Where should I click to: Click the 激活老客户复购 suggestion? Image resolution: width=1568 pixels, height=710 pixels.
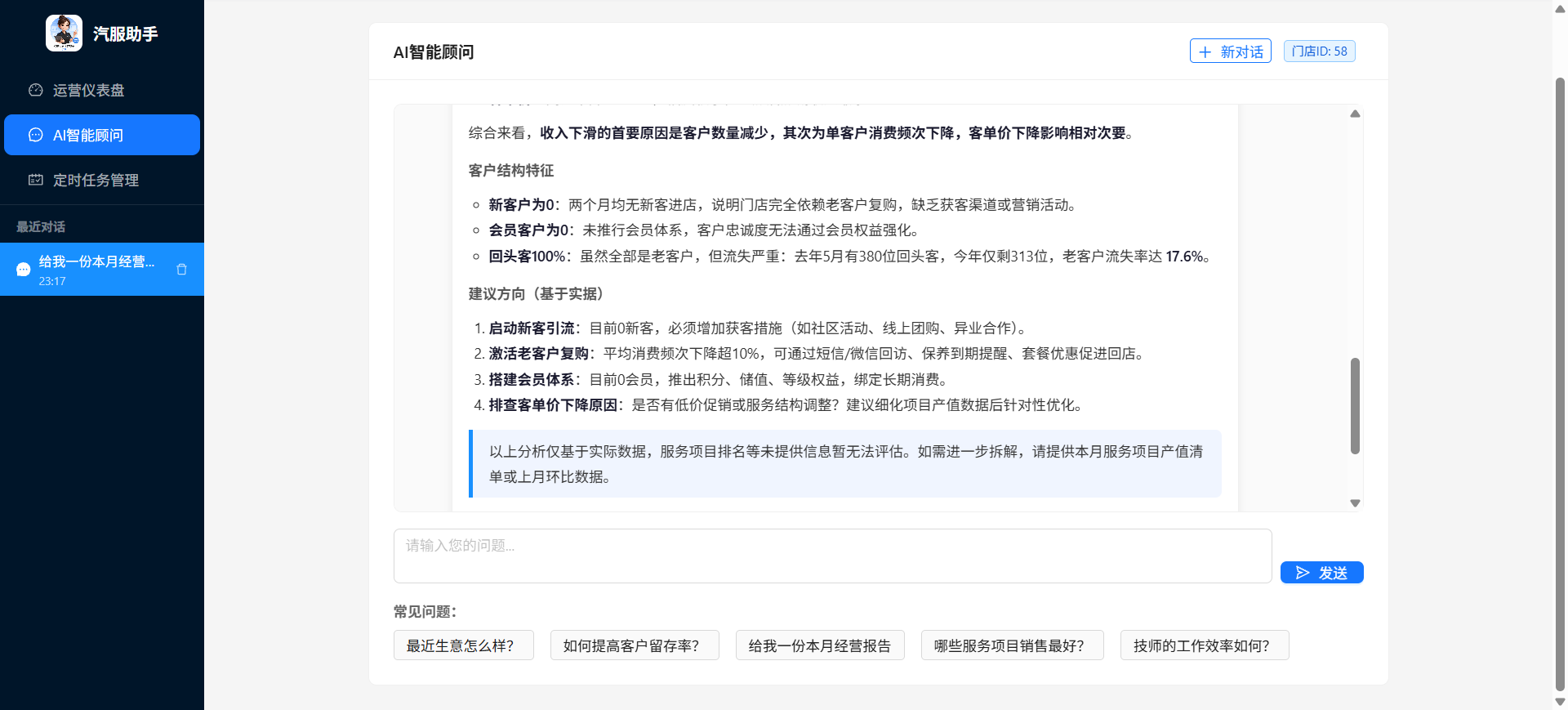539,353
